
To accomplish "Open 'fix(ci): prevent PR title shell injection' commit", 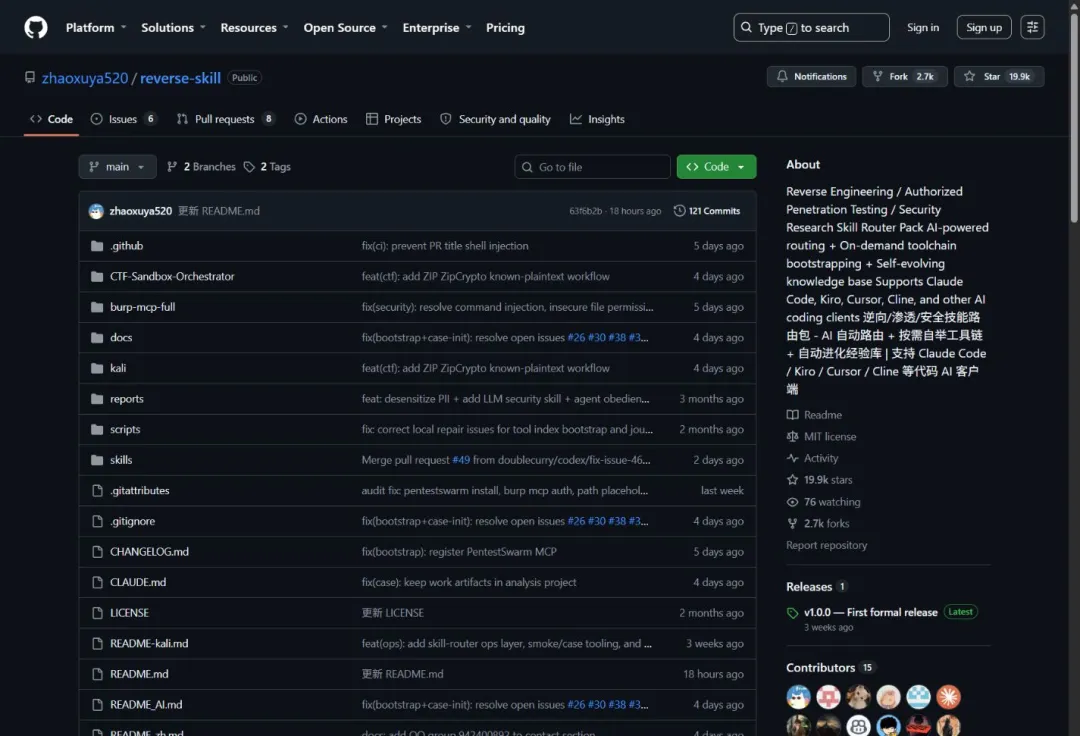I will point(445,246).
